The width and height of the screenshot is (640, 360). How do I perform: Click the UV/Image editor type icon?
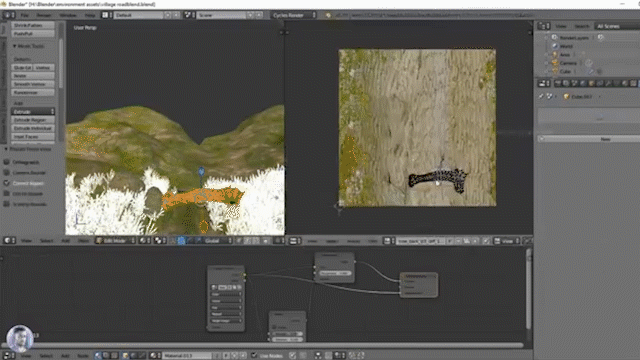coord(295,241)
